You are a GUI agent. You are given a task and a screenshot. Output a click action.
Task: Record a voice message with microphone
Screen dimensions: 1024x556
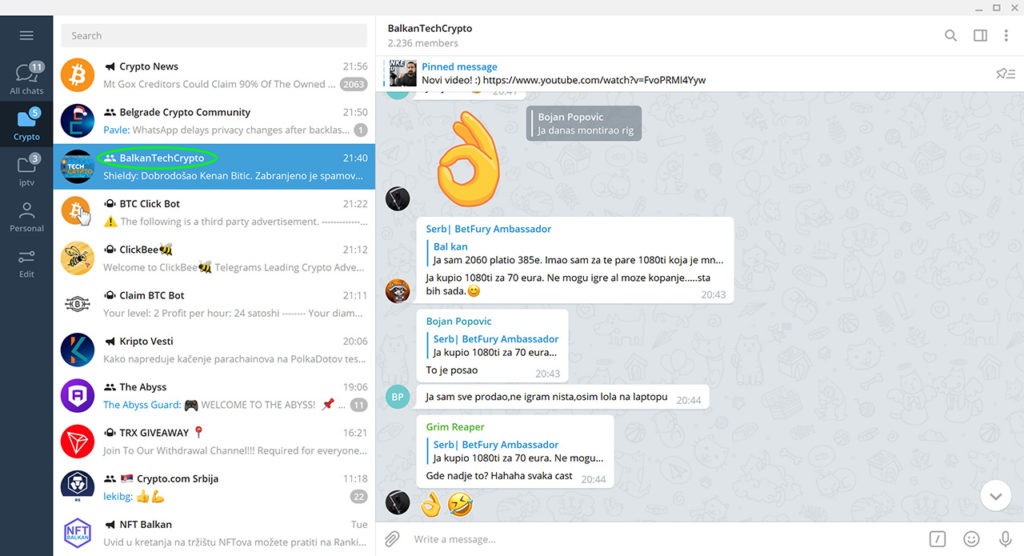pos(1004,539)
